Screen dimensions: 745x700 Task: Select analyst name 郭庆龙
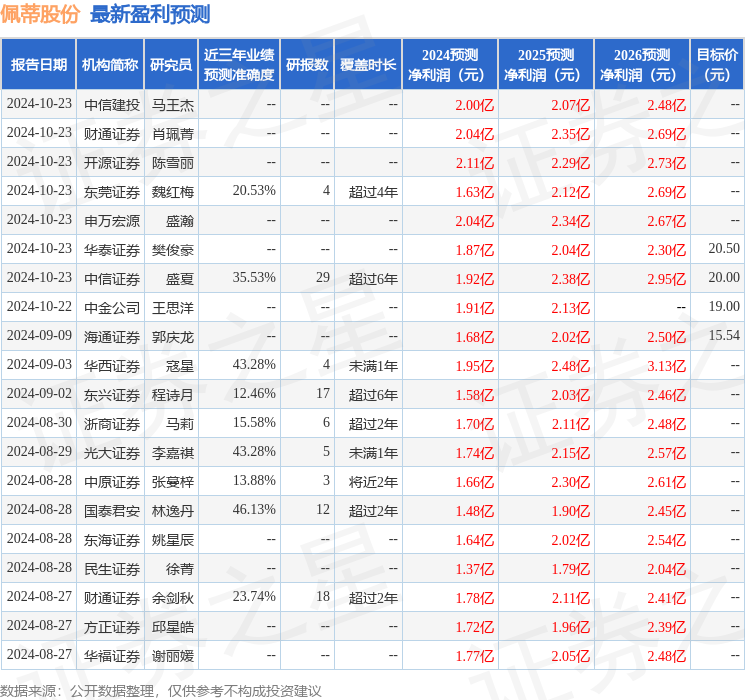pyautogui.click(x=172, y=337)
